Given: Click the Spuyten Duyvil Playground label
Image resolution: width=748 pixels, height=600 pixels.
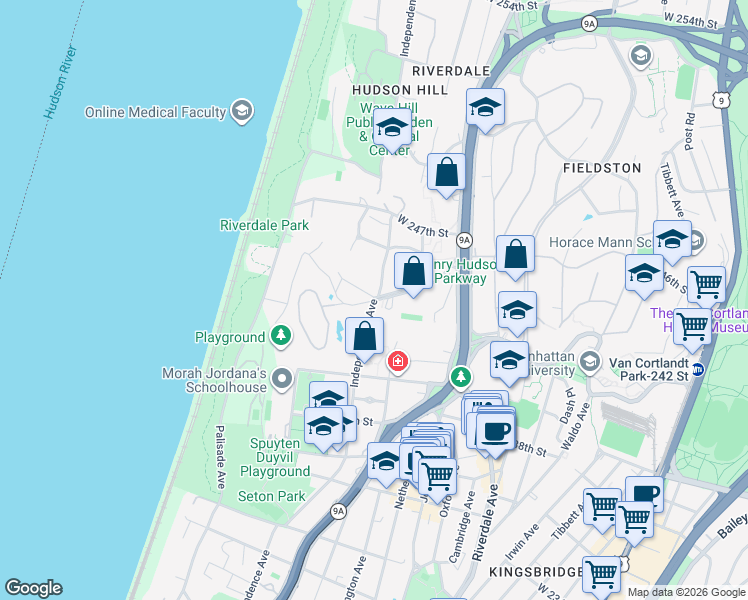Looking at the screenshot, I should tap(275, 457).
